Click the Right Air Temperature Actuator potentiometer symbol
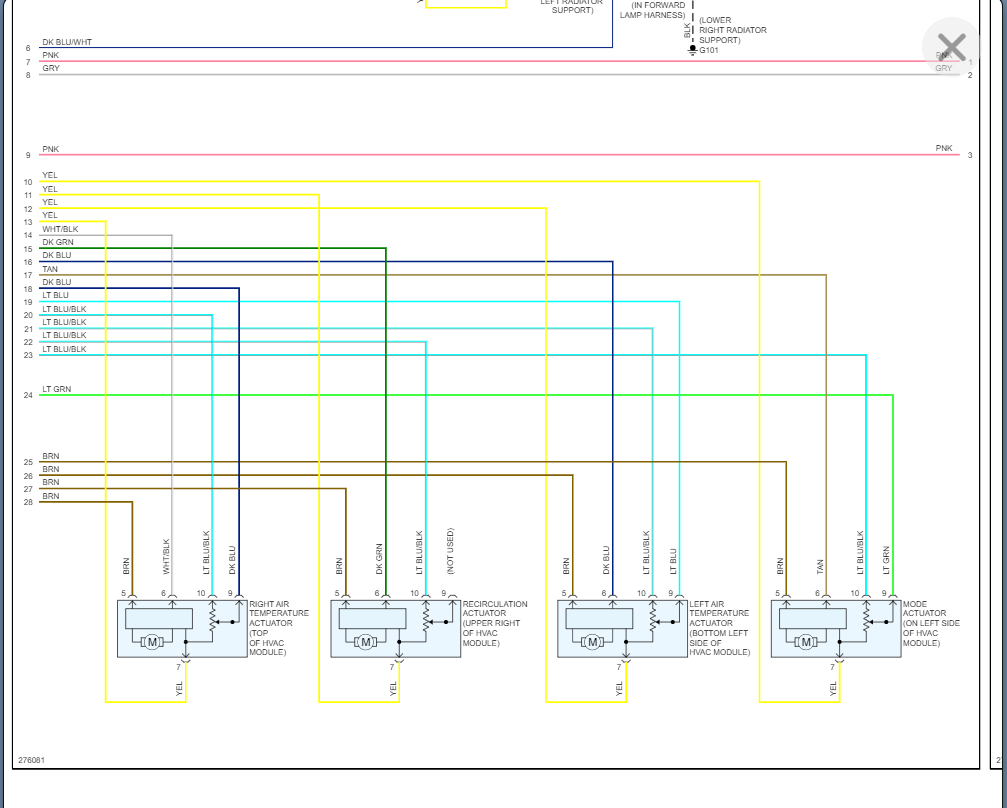The height and width of the screenshot is (808, 1007). point(213,618)
